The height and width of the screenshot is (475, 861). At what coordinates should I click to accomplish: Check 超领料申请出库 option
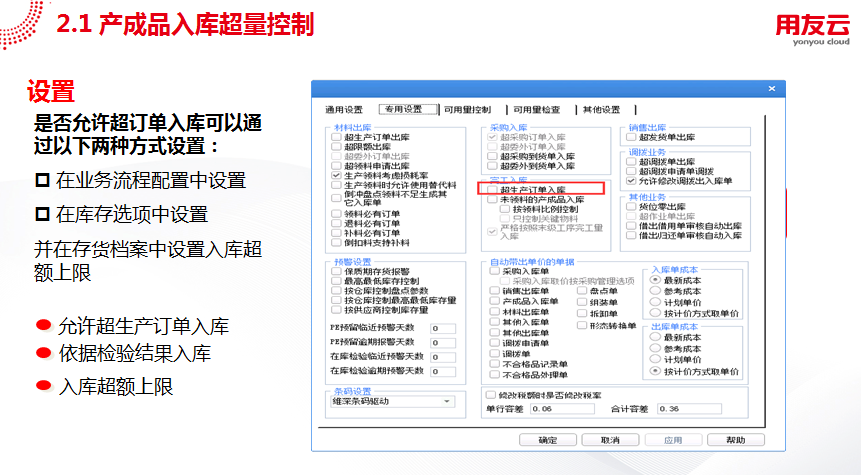click(x=337, y=165)
